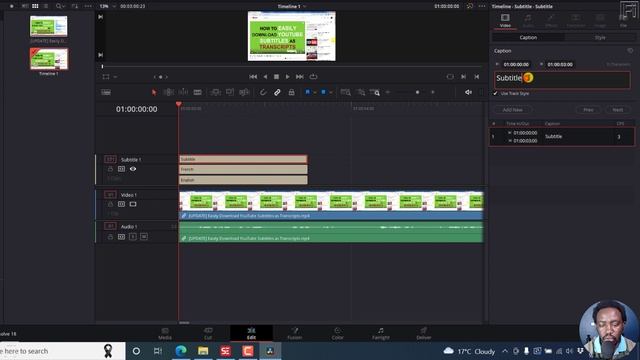Click the zoom in plus button
Image resolution: width=640 pixels, height=360 pixels.
click(x=433, y=92)
